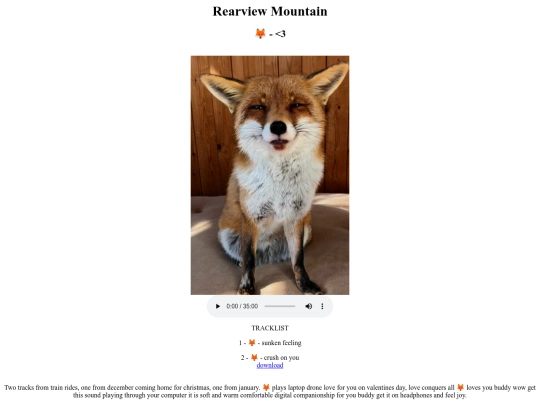
Task: Click the fox emoji before "crush on you"
Action: click(x=255, y=357)
